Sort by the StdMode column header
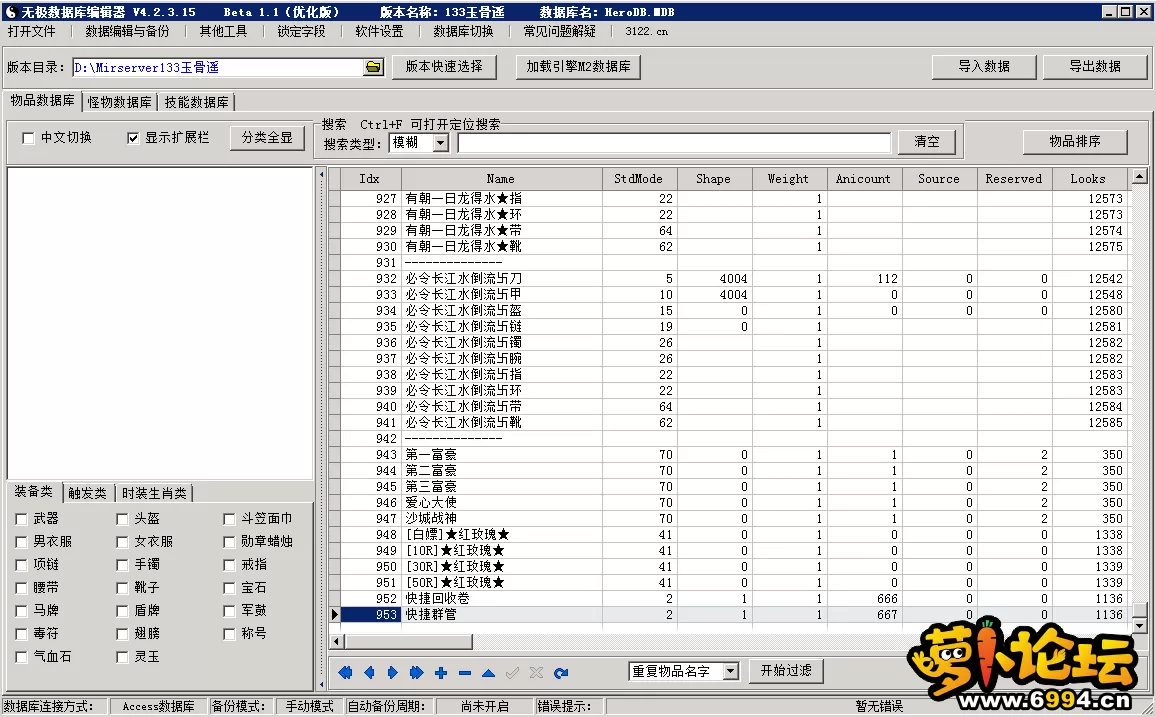This screenshot has width=1156, height=717. pos(638,178)
